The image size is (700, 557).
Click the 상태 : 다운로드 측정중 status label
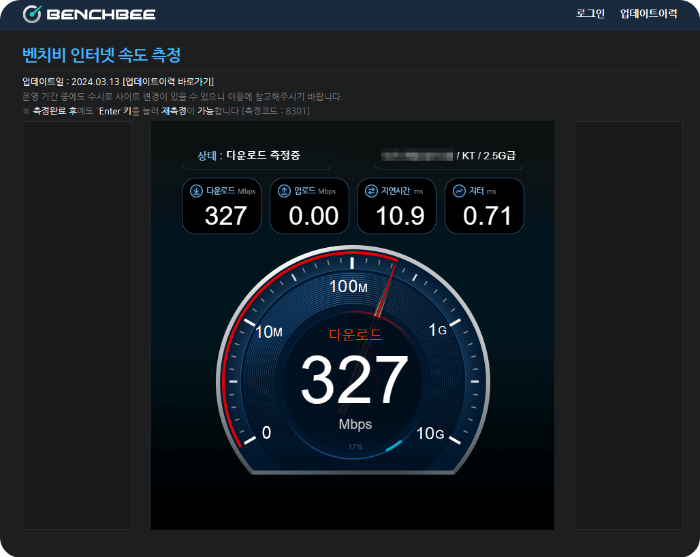tap(249, 155)
